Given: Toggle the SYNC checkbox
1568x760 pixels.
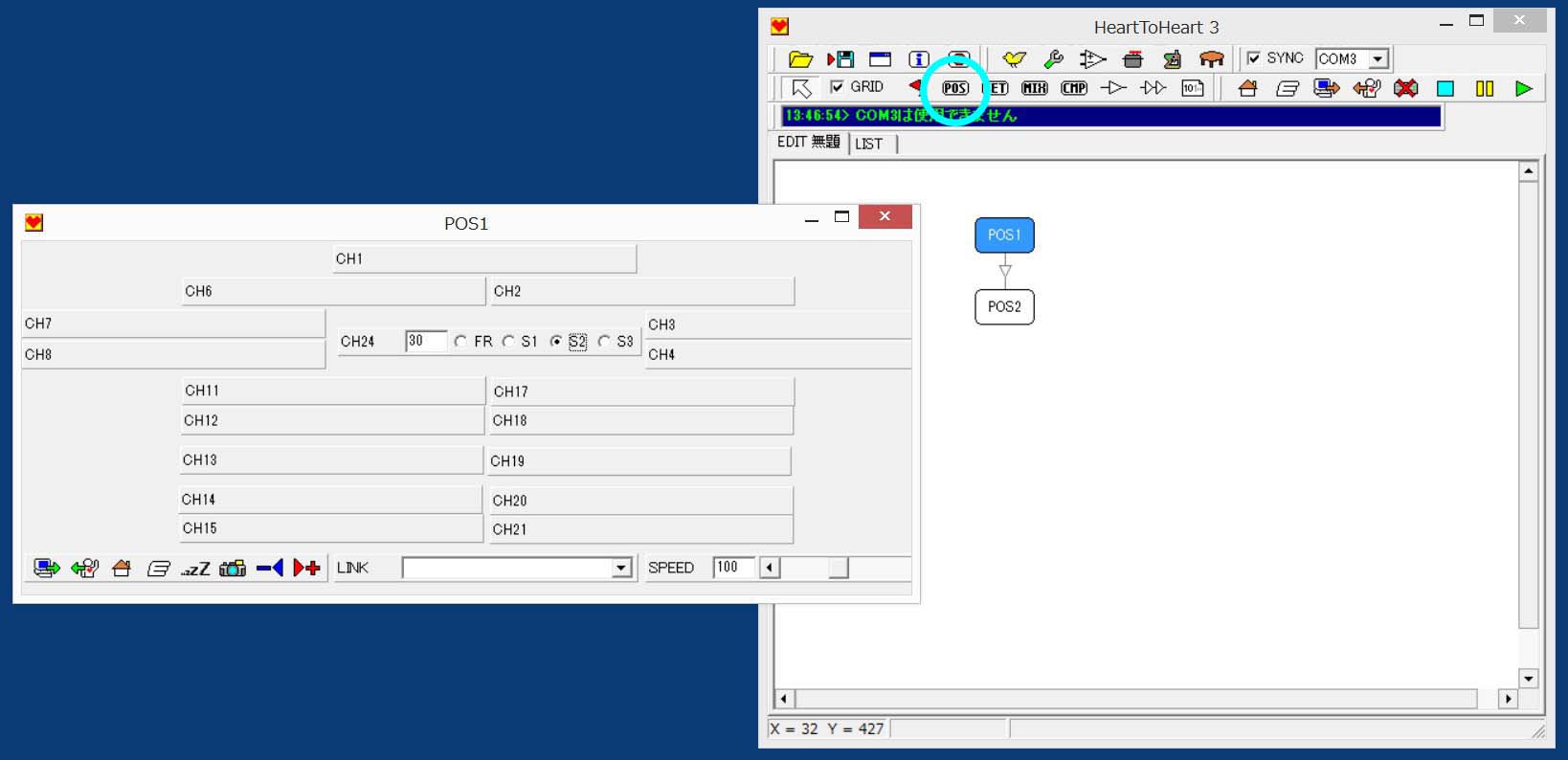Looking at the screenshot, I should point(1253,58).
